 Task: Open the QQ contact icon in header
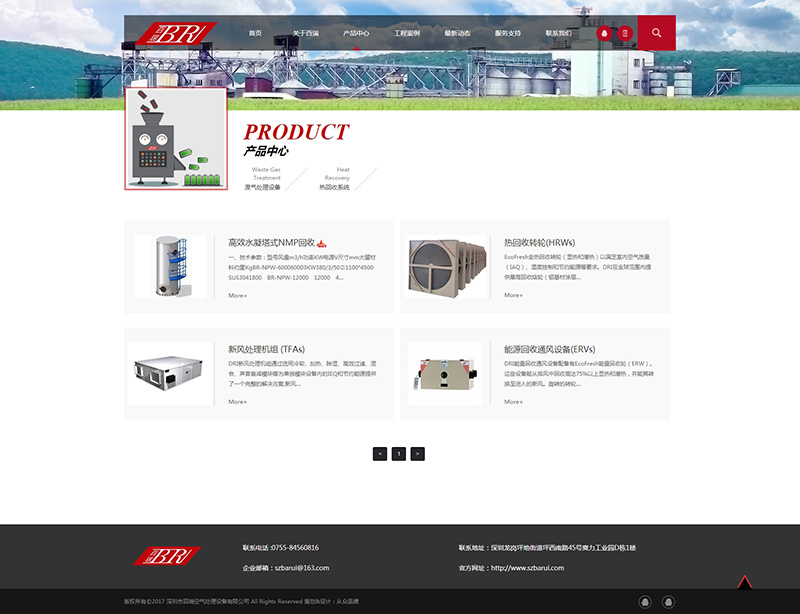605,33
